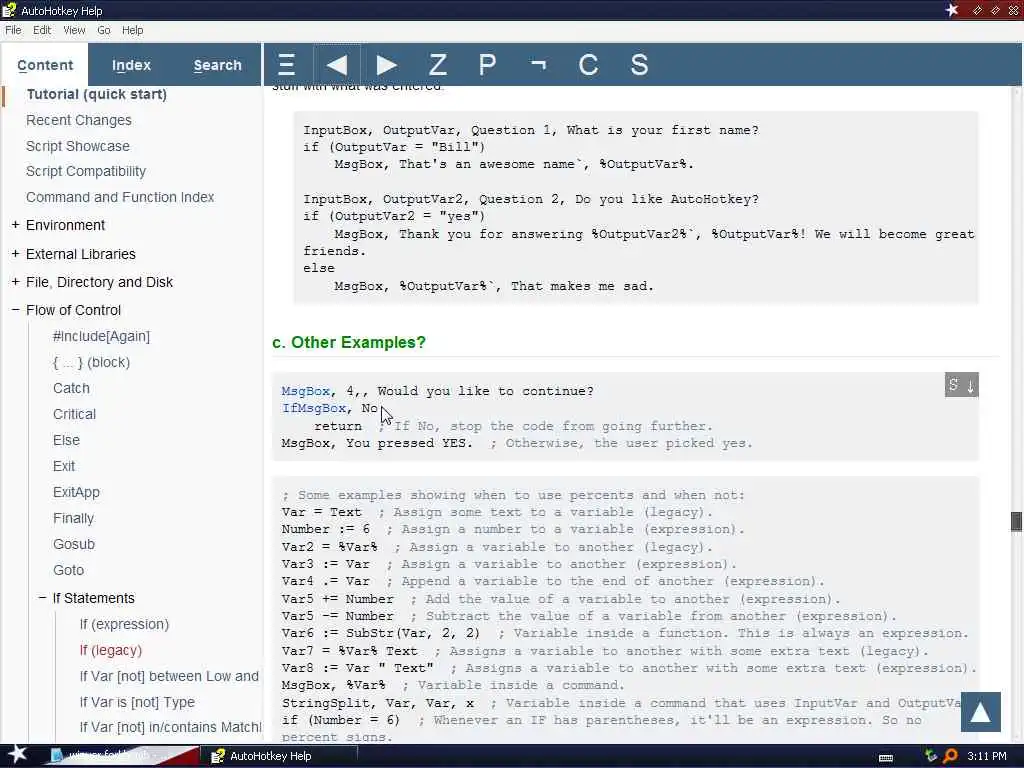Image resolution: width=1024 pixels, height=768 pixels.
Task: Click the Z toolbar icon
Action: pos(438,65)
